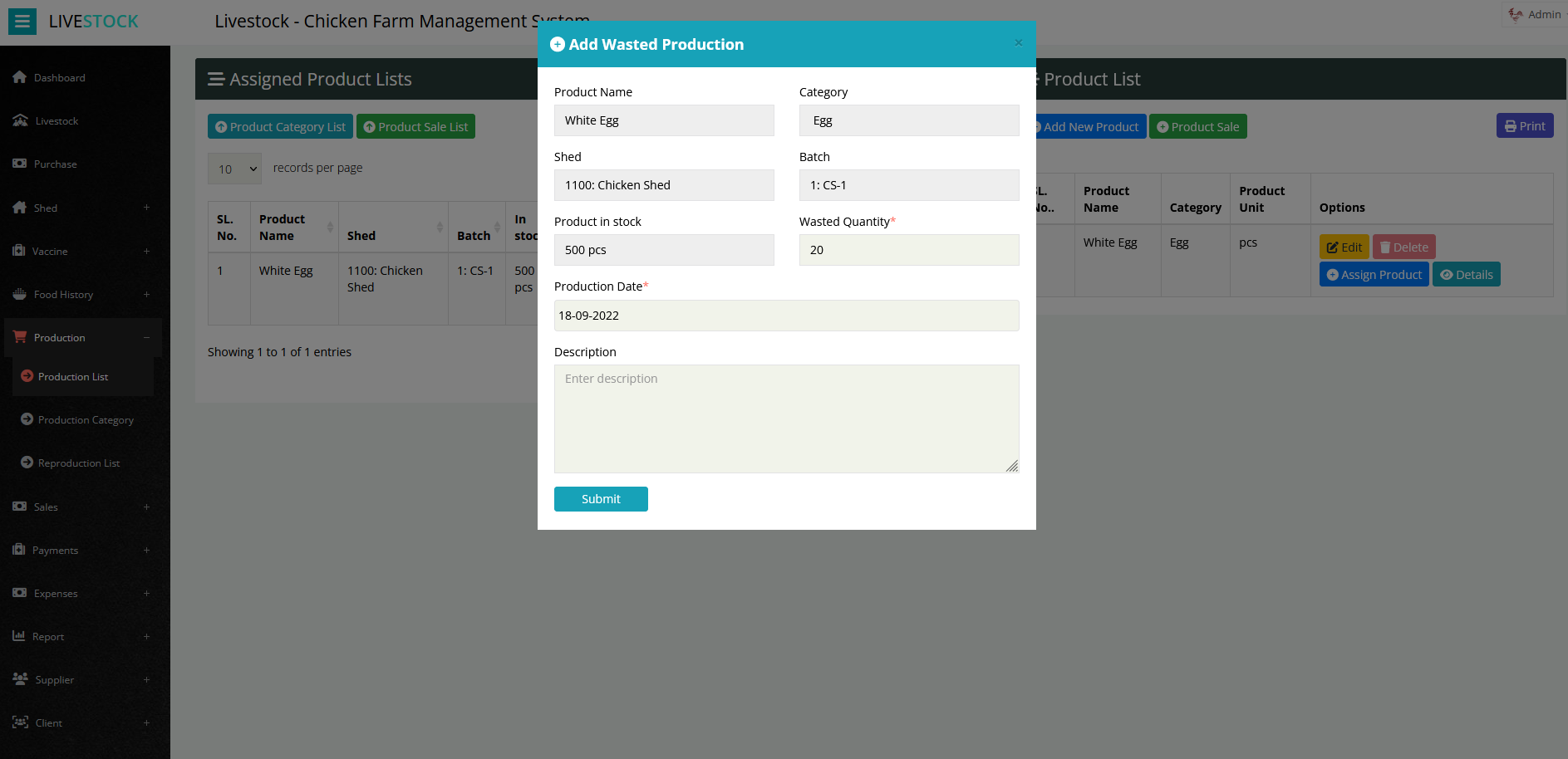
Task: Click the hamburger menu icon in header
Action: (22, 22)
